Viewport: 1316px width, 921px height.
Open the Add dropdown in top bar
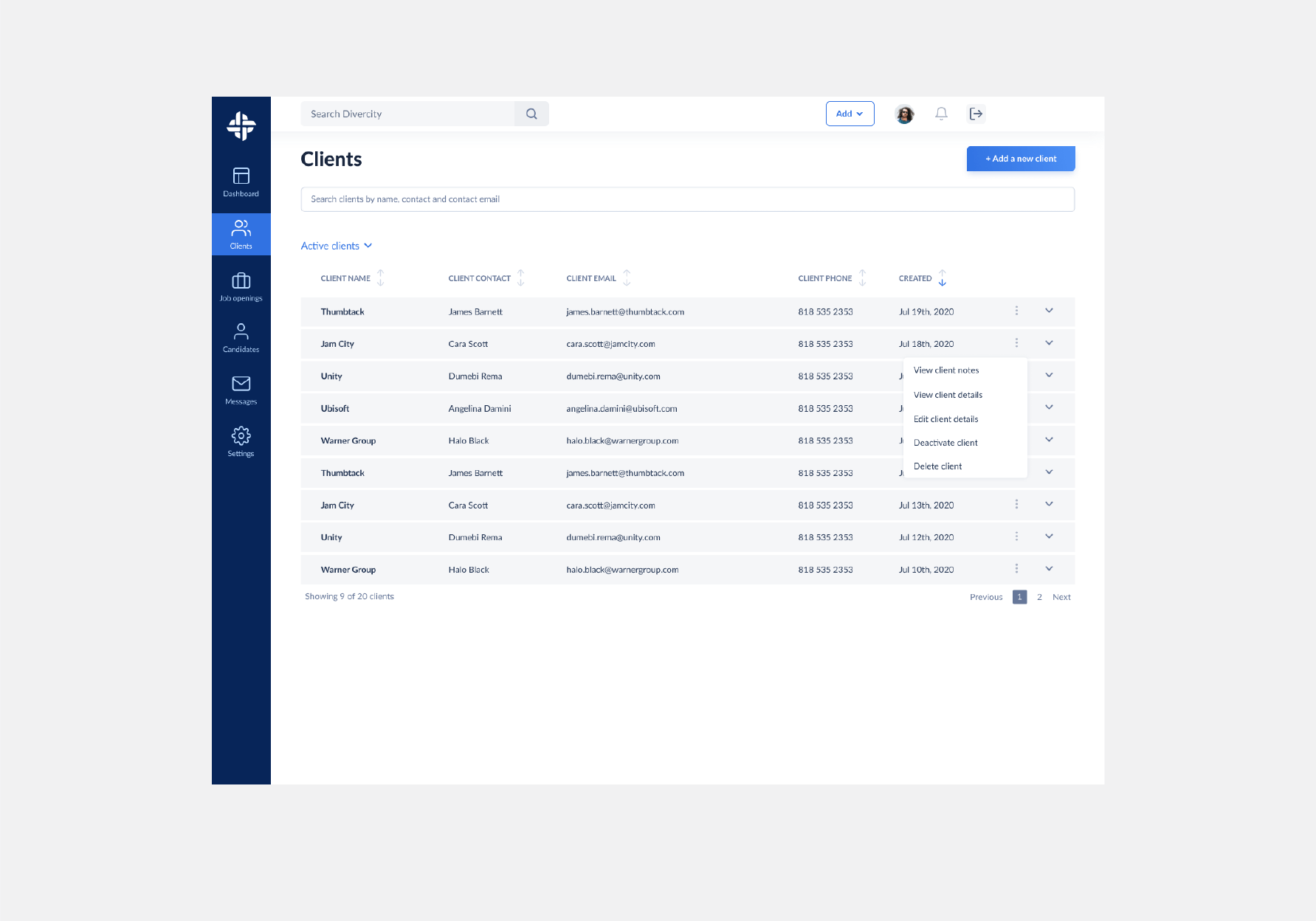[850, 114]
